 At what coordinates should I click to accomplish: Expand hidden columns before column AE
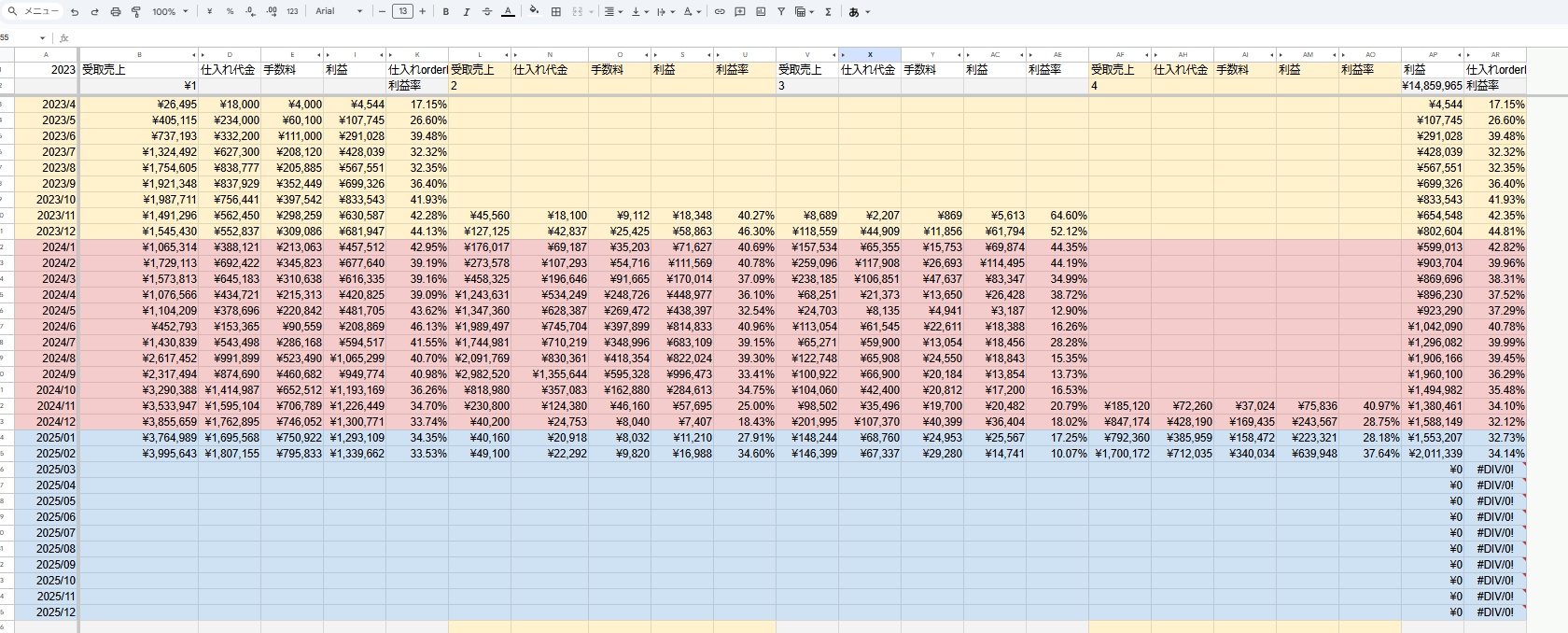[1030, 55]
